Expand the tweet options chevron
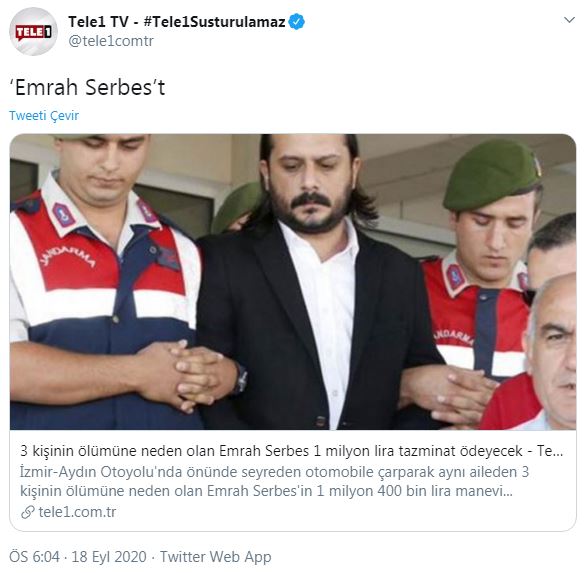The width and height of the screenshot is (587, 573). (x=569, y=20)
